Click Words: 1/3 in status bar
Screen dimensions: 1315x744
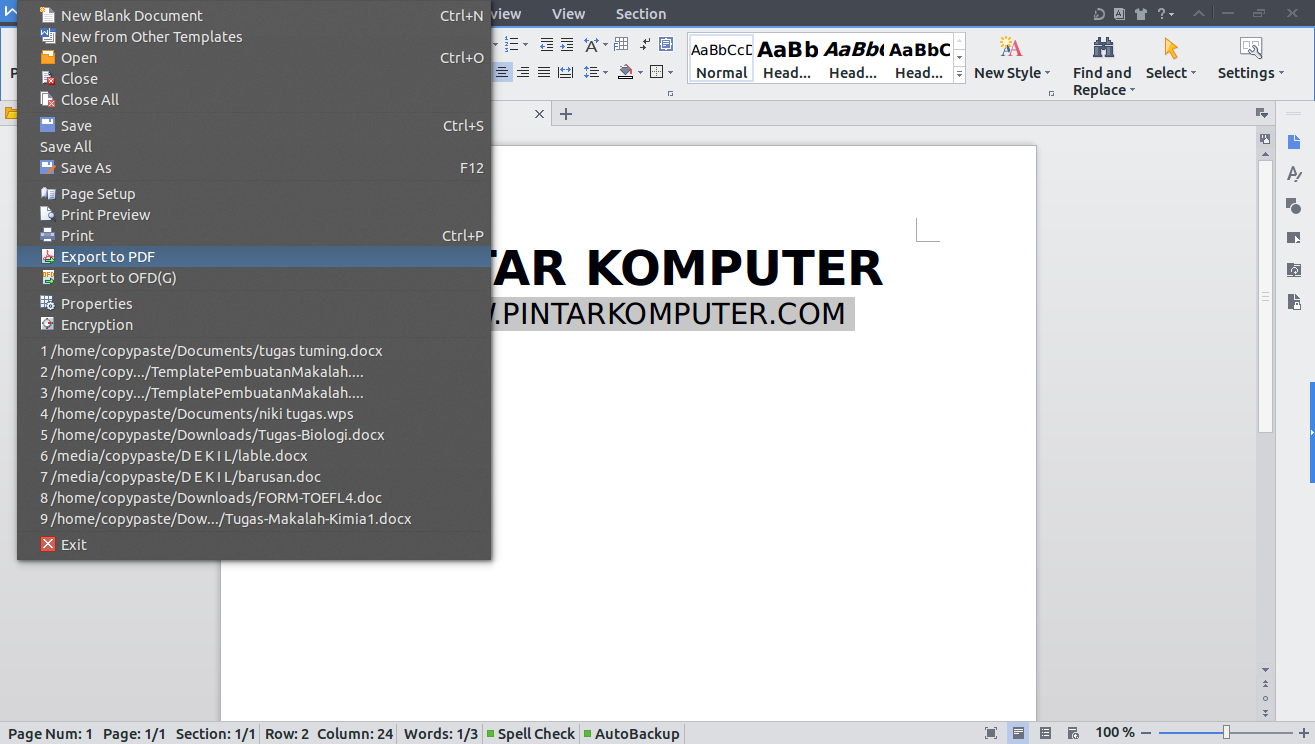[x=441, y=734]
